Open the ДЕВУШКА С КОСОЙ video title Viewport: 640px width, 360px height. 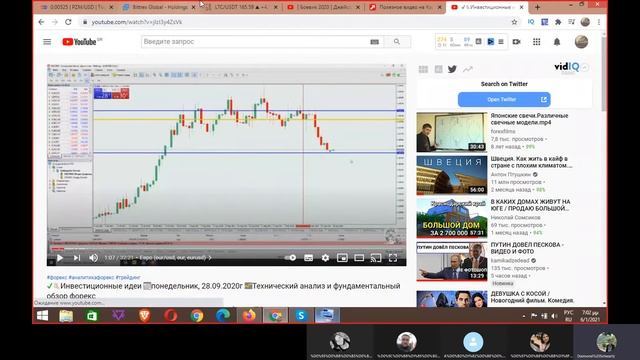pyautogui.click(x=532, y=297)
